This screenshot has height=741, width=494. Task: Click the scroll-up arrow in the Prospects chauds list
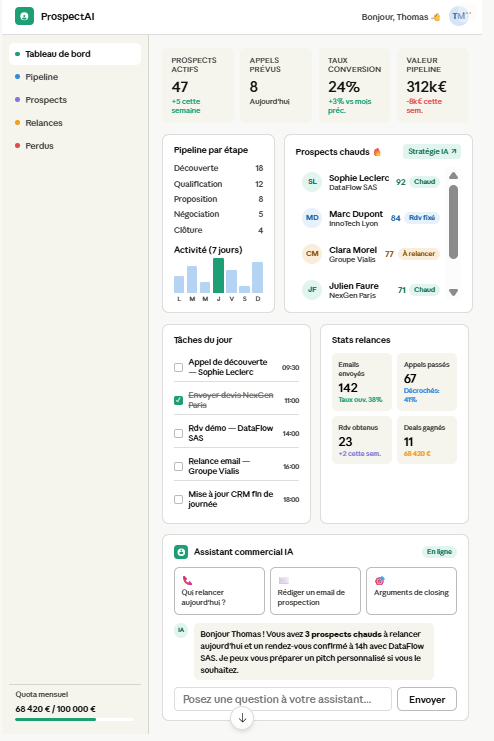coord(453,176)
